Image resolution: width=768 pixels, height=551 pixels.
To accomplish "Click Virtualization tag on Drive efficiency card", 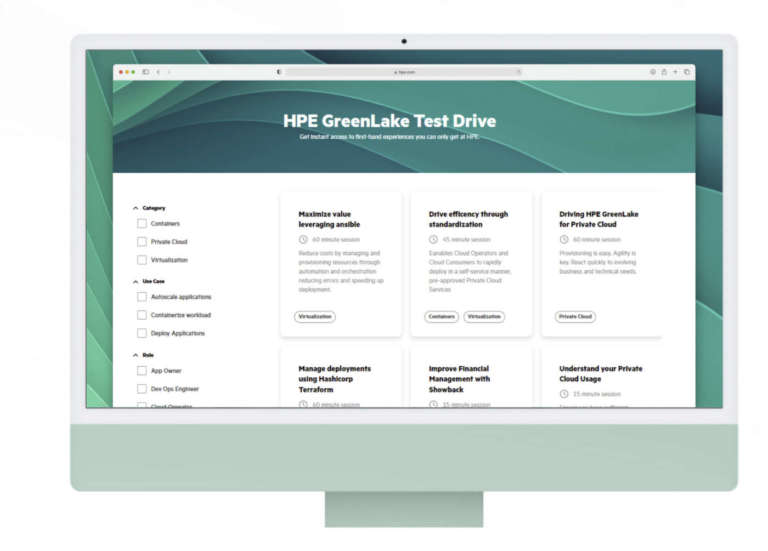I will [484, 316].
